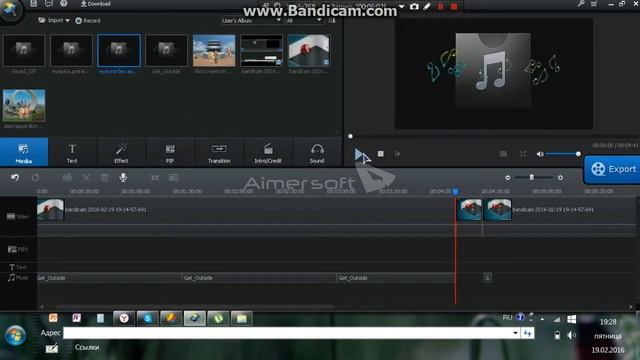Viewport: 640px width, 360px height.
Task: Select the third bandicam clip on video track
Action: click(559, 210)
